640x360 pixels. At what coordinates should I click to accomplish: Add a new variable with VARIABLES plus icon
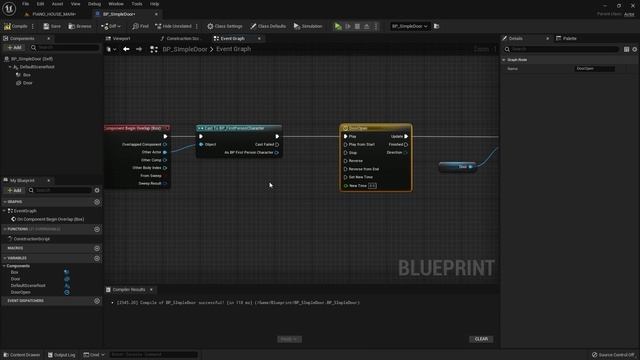pyautogui.click(x=97, y=258)
